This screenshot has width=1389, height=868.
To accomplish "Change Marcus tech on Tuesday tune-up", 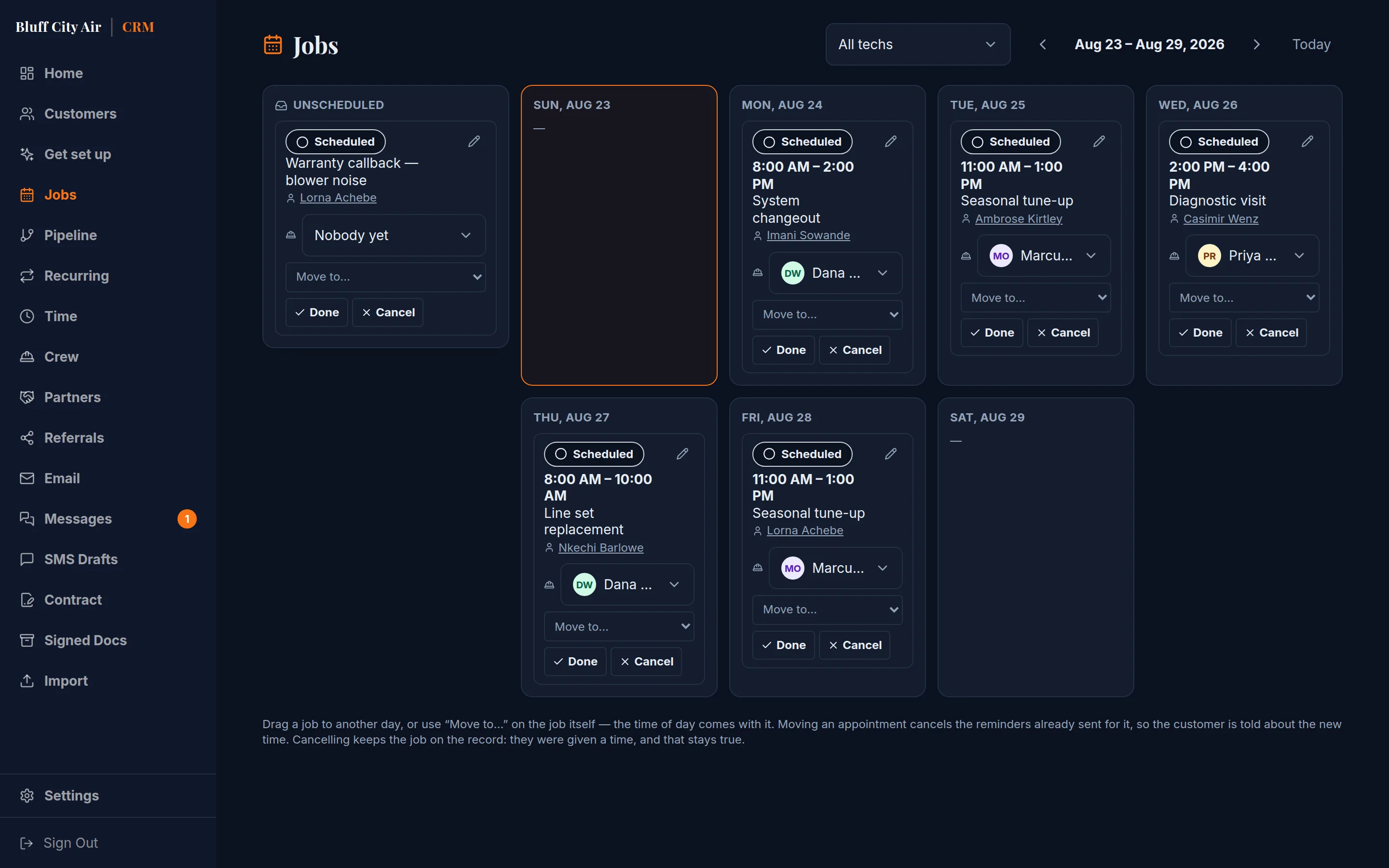I will [x=1044, y=256].
